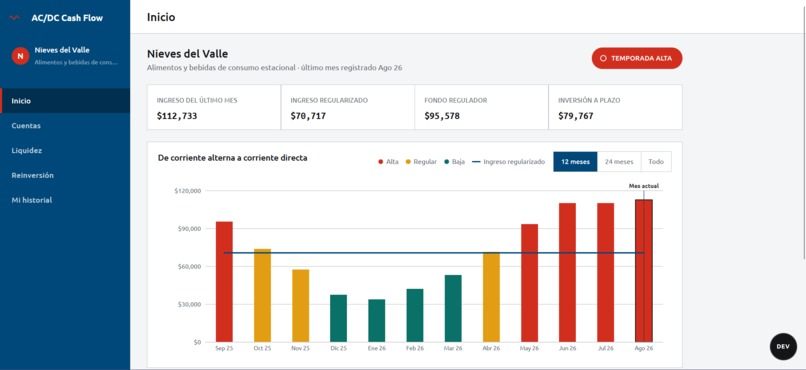Viewport: 806px width, 370px height.
Task: Click the Mar 26 green bar
Action: pyautogui.click(x=453, y=308)
